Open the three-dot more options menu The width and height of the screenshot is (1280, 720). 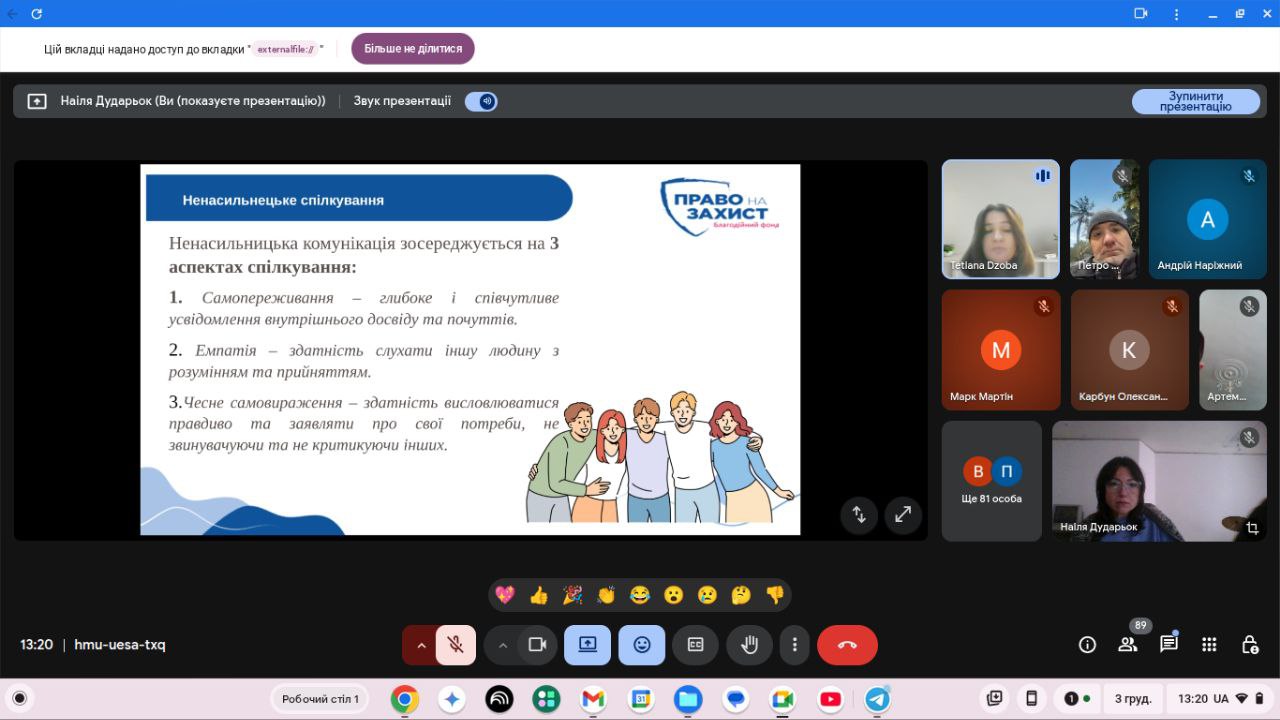pyautogui.click(x=795, y=645)
